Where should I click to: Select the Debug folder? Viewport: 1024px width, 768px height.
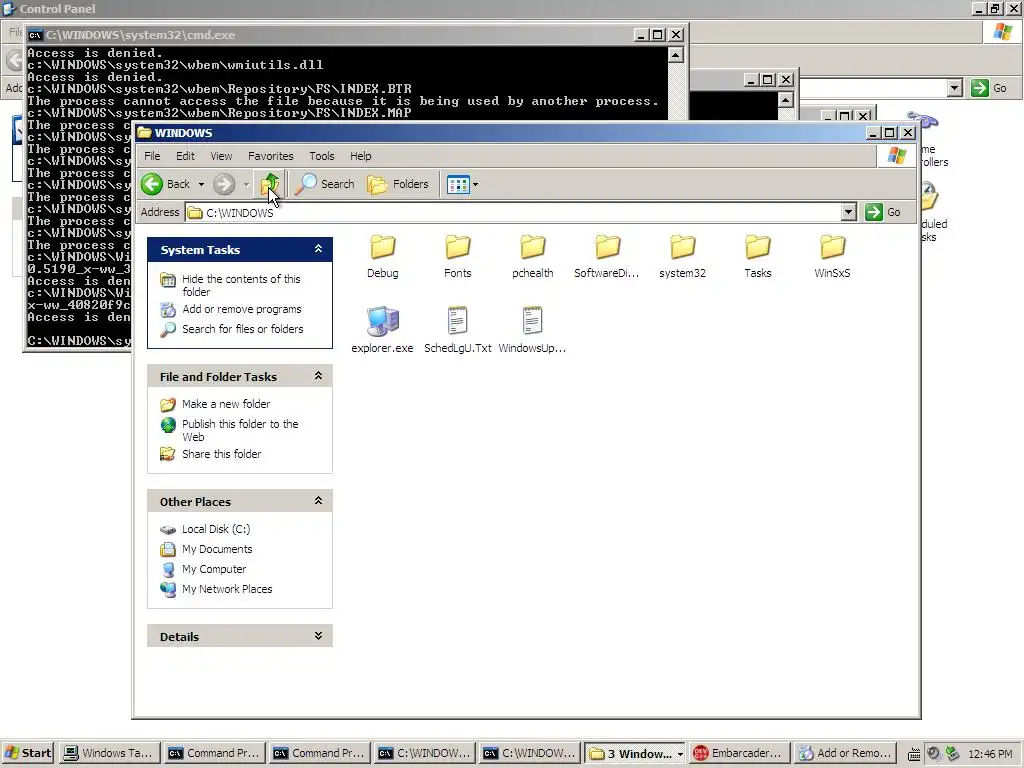[383, 257]
